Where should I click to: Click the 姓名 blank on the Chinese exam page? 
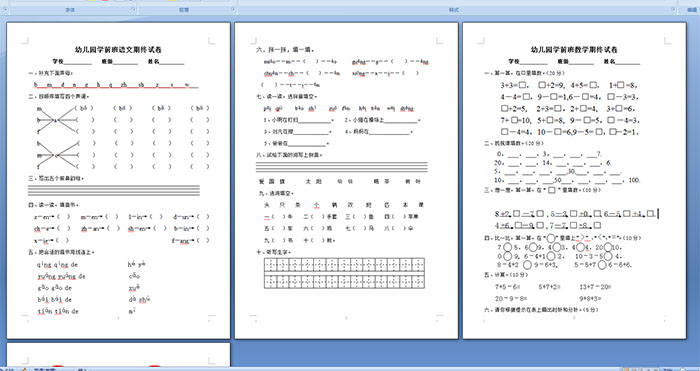pyautogui.click(x=171, y=62)
